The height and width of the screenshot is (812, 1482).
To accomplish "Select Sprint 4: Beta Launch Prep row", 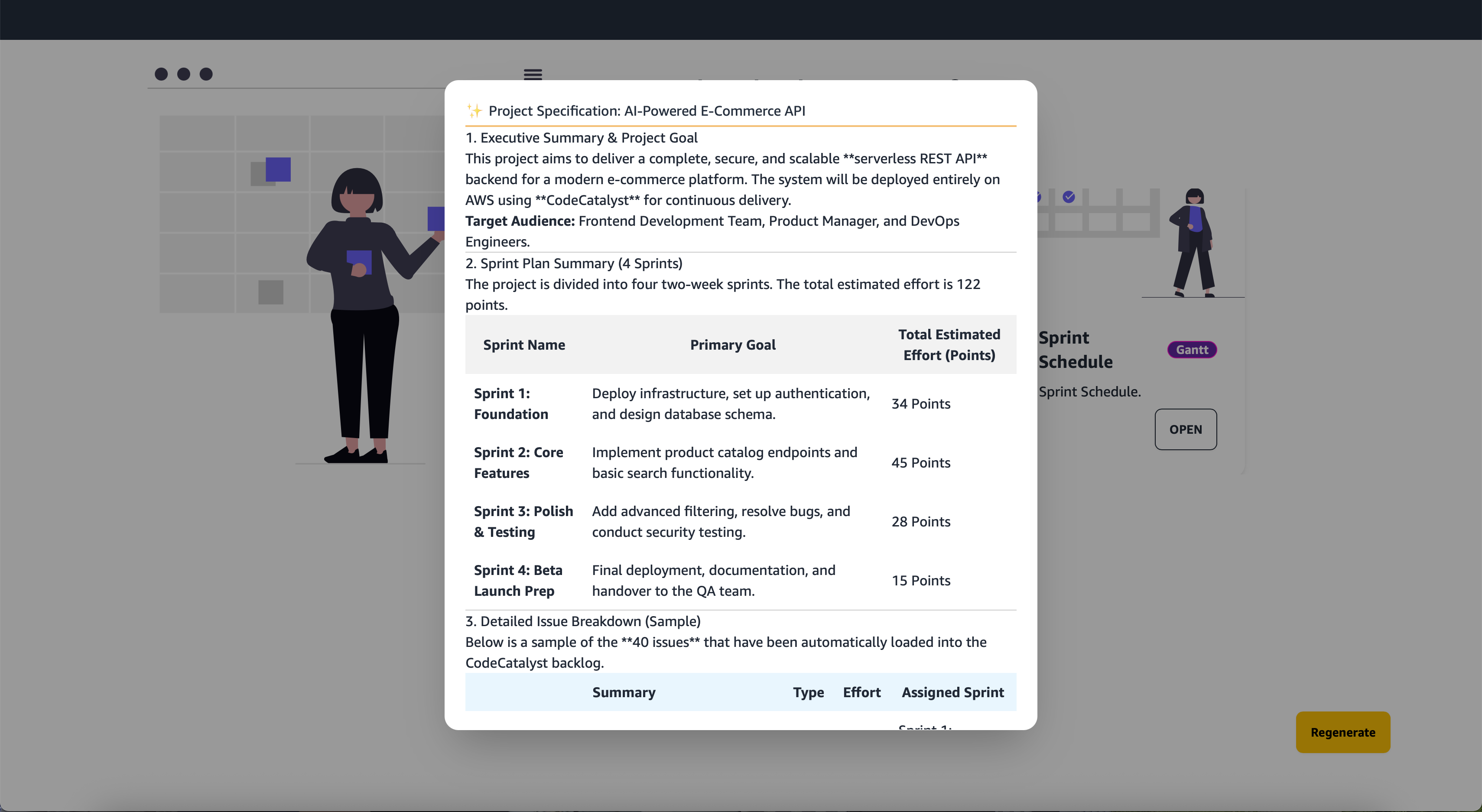I will coord(518,580).
